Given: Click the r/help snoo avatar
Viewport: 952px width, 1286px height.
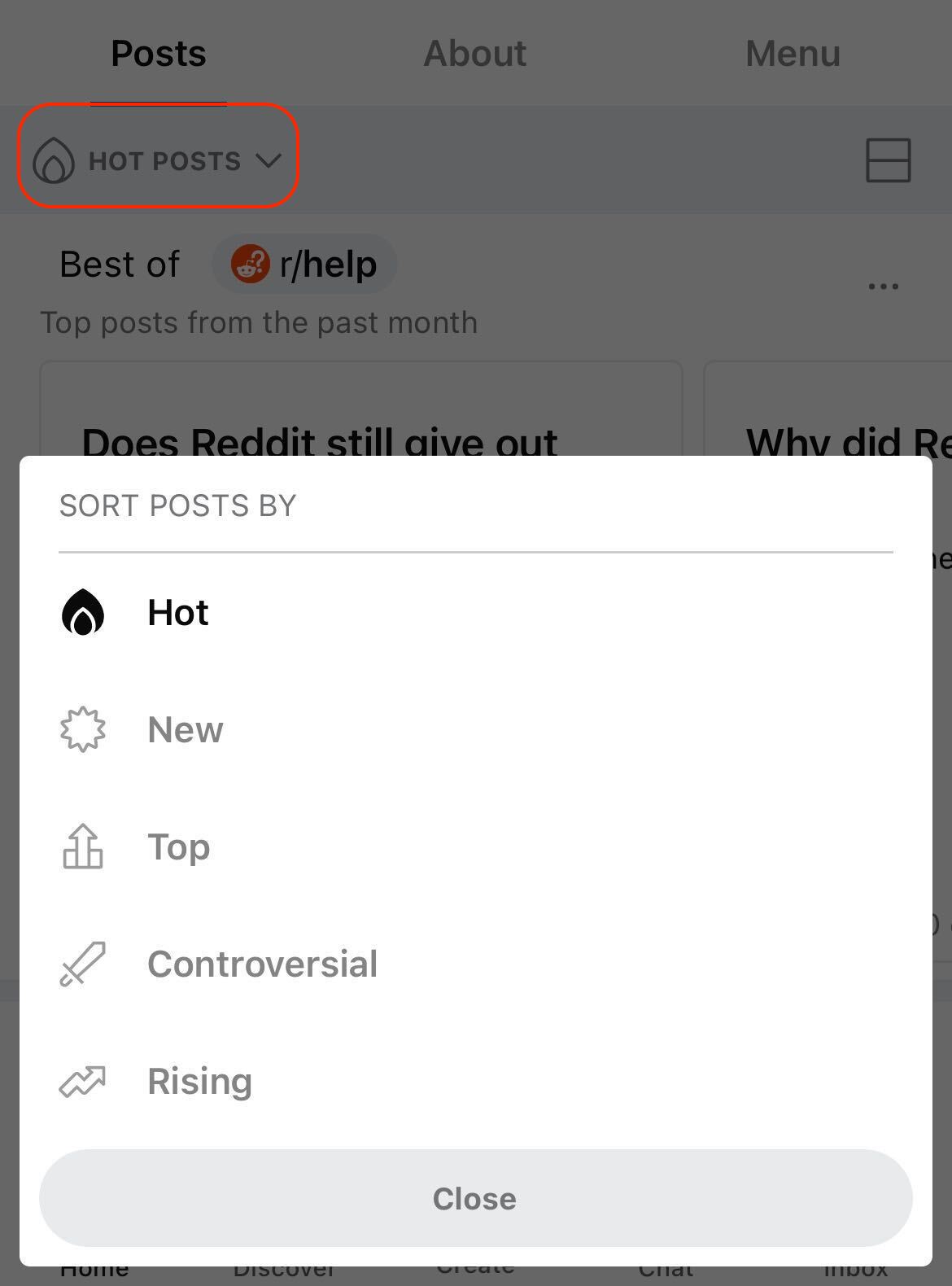Looking at the screenshot, I should coord(250,264).
